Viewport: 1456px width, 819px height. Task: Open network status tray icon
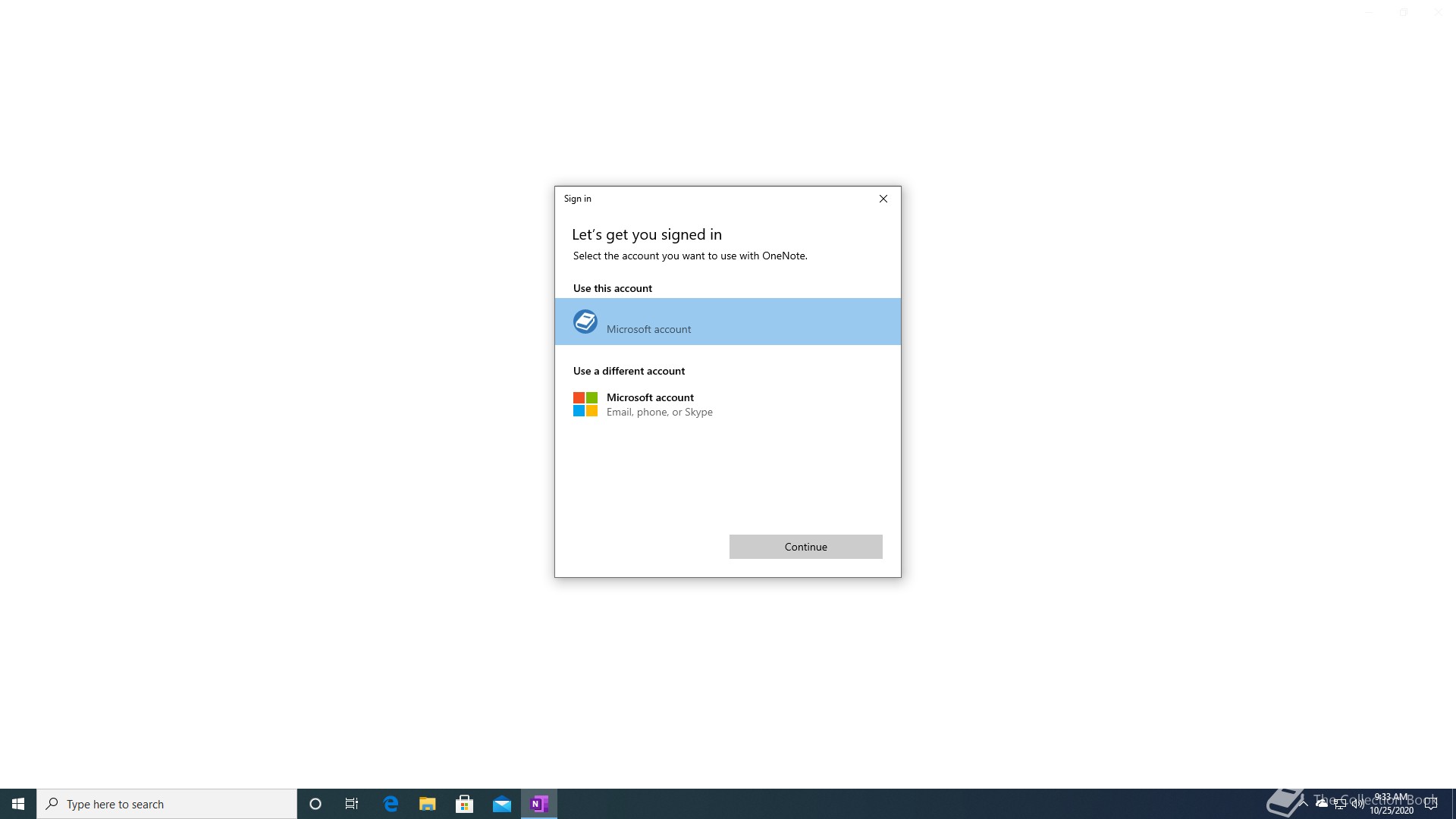coord(1340,804)
